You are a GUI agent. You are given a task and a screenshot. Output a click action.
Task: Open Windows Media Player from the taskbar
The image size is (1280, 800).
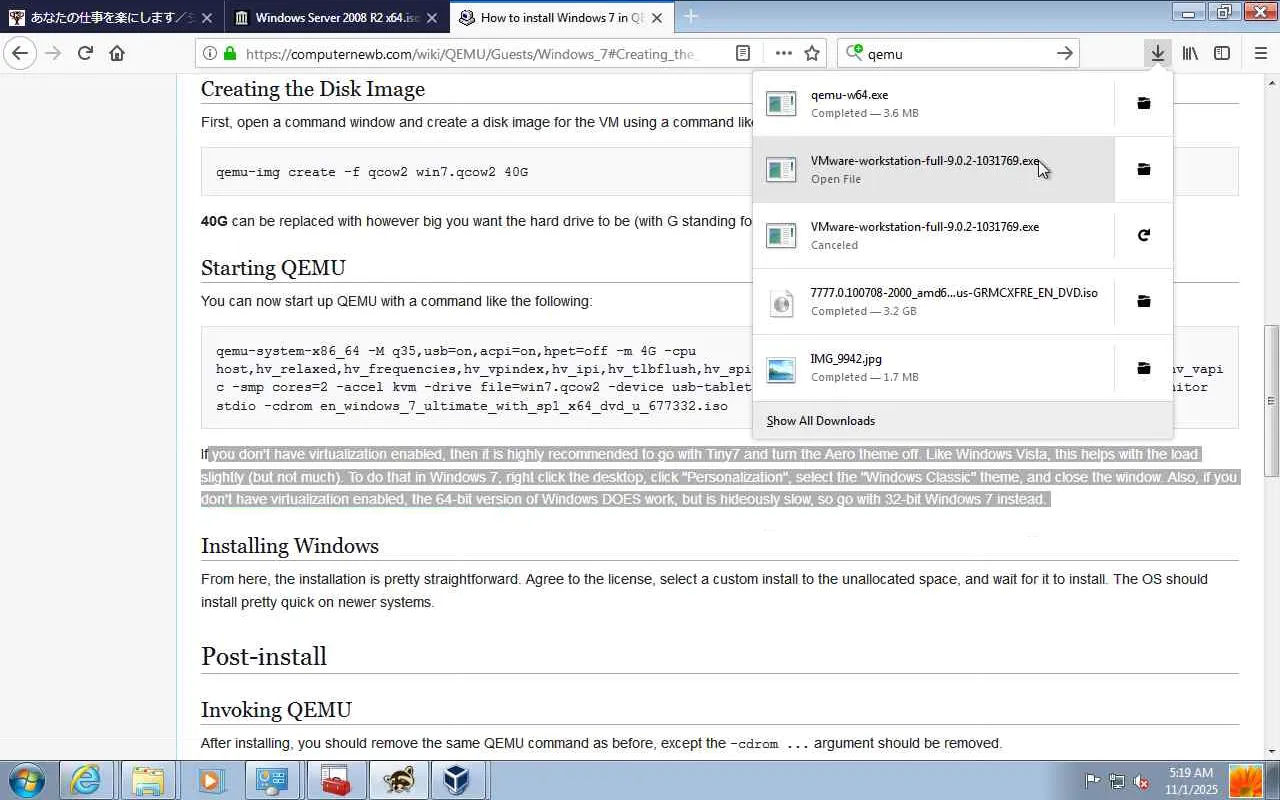tap(210, 780)
